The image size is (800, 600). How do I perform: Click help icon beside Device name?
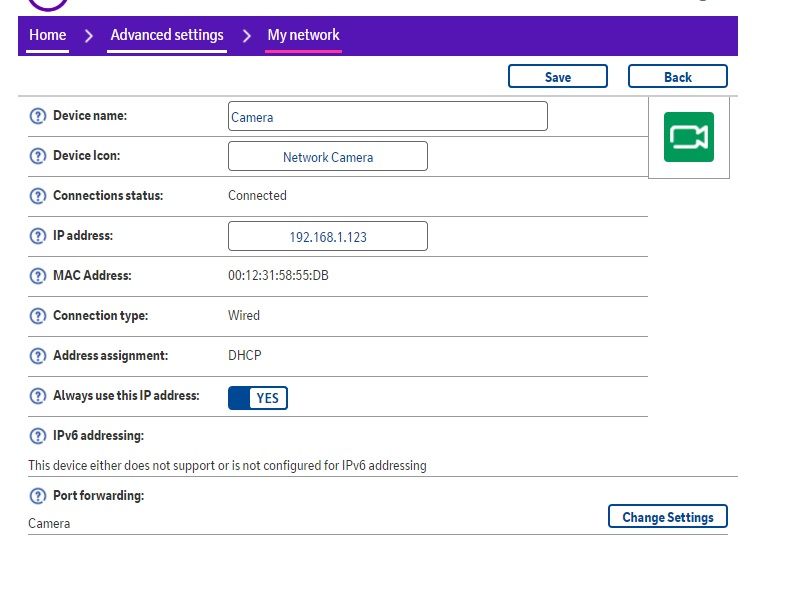pos(38,116)
